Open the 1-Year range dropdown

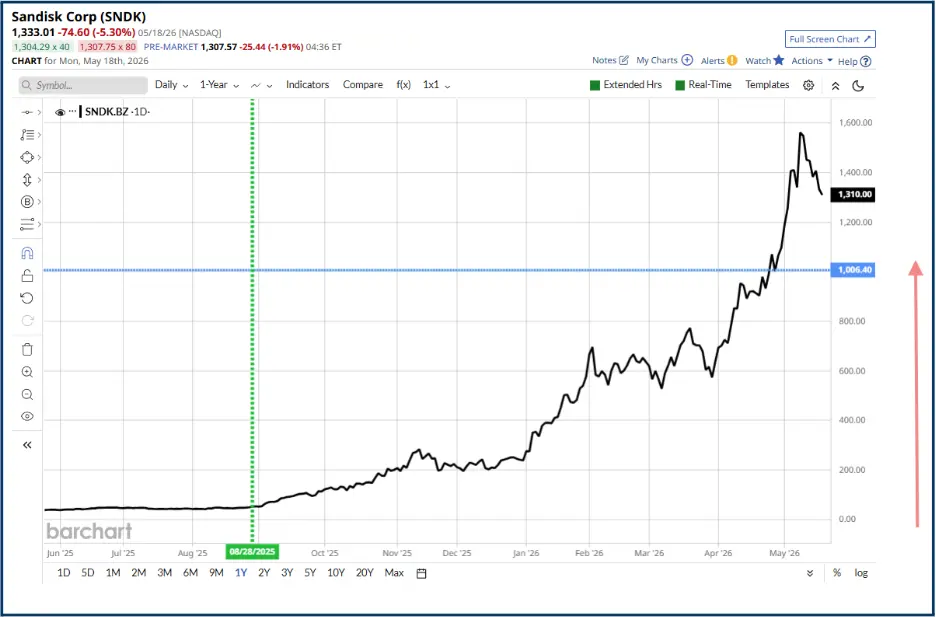219,85
